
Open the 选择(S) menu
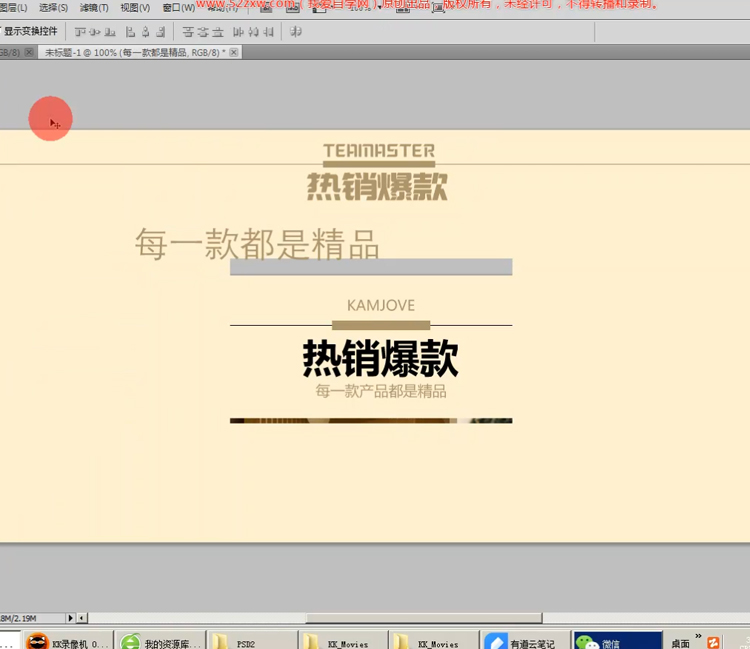click(x=53, y=8)
